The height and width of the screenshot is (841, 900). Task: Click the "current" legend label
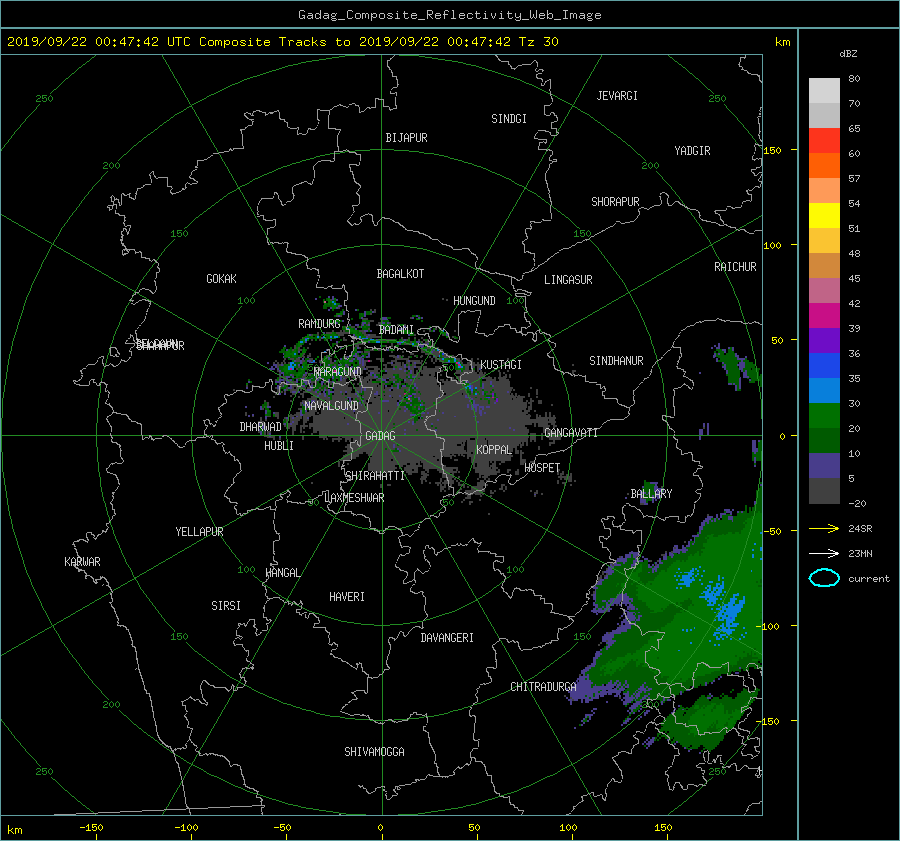click(869, 579)
